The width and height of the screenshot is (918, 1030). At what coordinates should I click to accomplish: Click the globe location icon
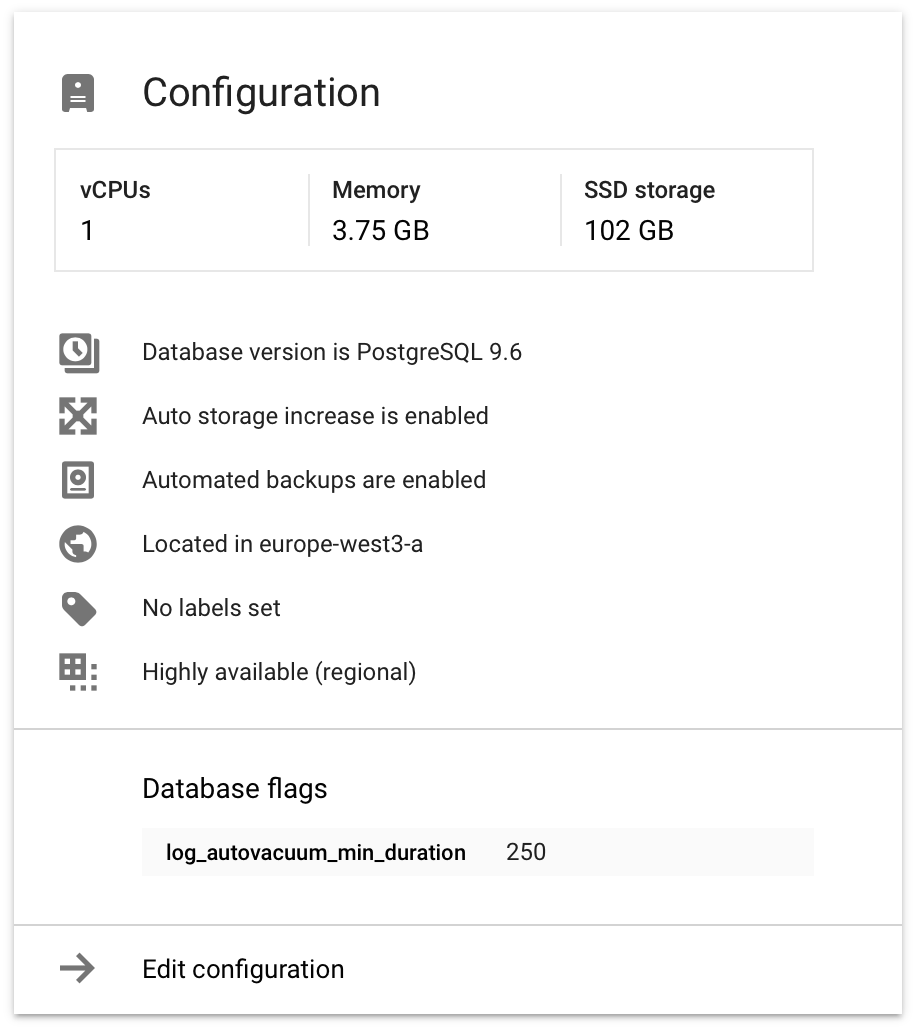pyautogui.click(x=78, y=544)
